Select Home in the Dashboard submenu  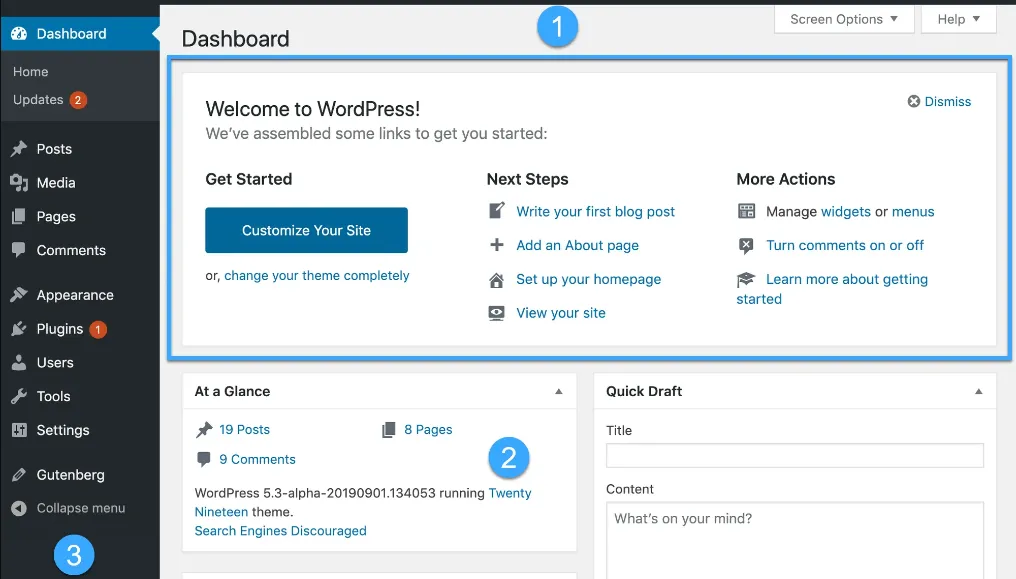tap(30, 71)
